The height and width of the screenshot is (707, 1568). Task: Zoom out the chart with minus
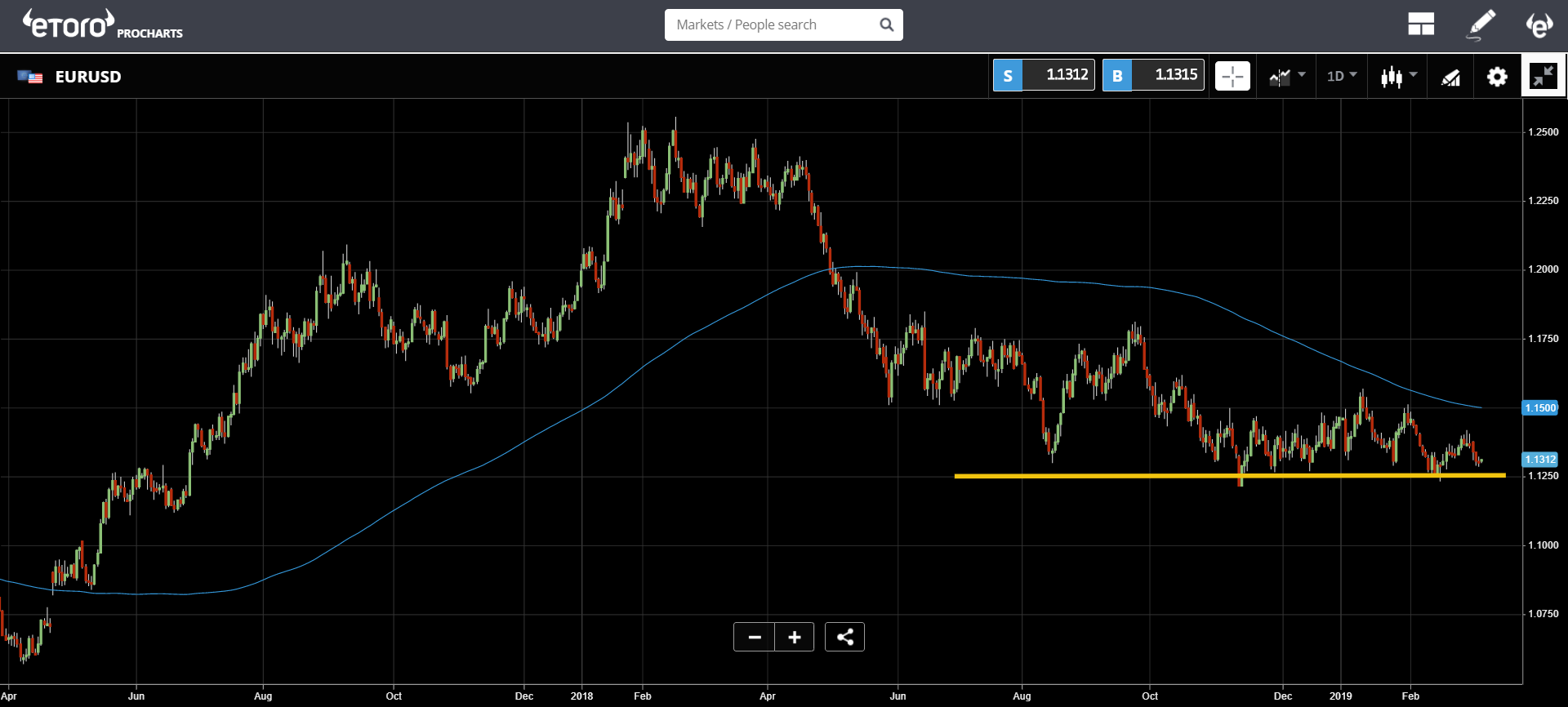(755, 637)
